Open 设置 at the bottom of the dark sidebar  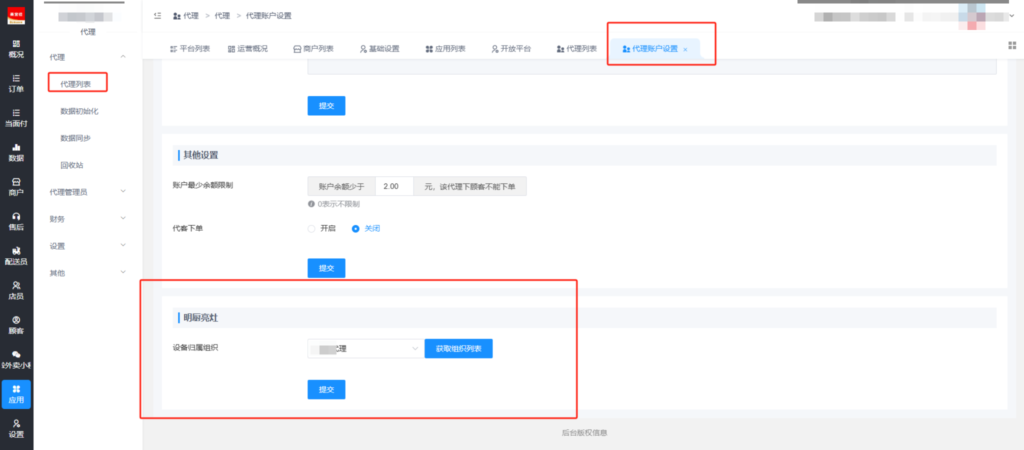pos(16,429)
